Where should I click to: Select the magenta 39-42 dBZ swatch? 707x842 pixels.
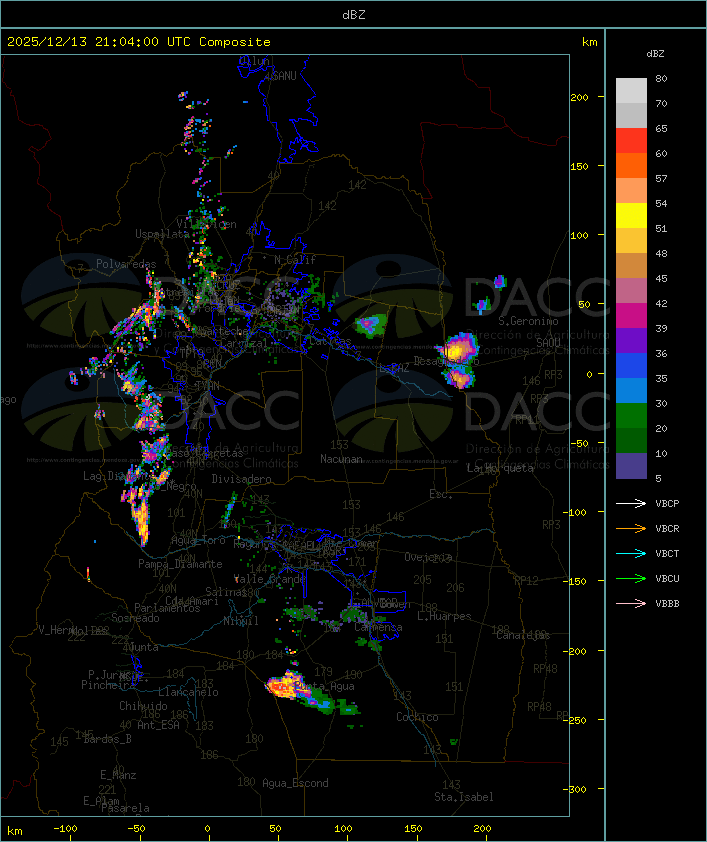(631, 315)
